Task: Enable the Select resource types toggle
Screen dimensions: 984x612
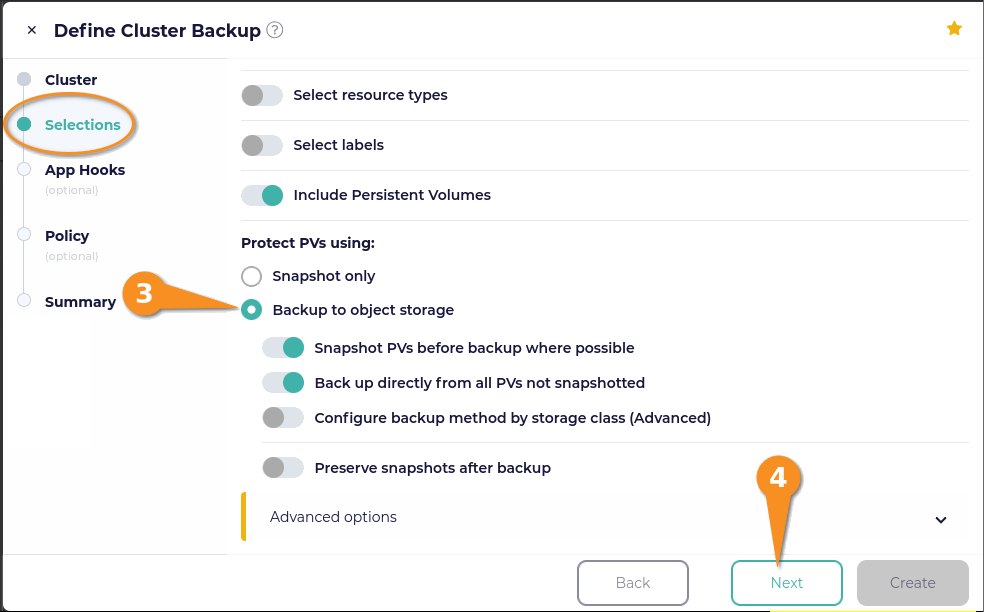Action: pyautogui.click(x=262, y=95)
